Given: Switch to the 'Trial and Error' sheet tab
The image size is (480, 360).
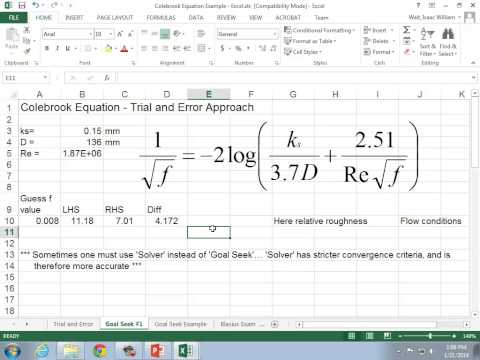Looking at the screenshot, I should [73, 324].
